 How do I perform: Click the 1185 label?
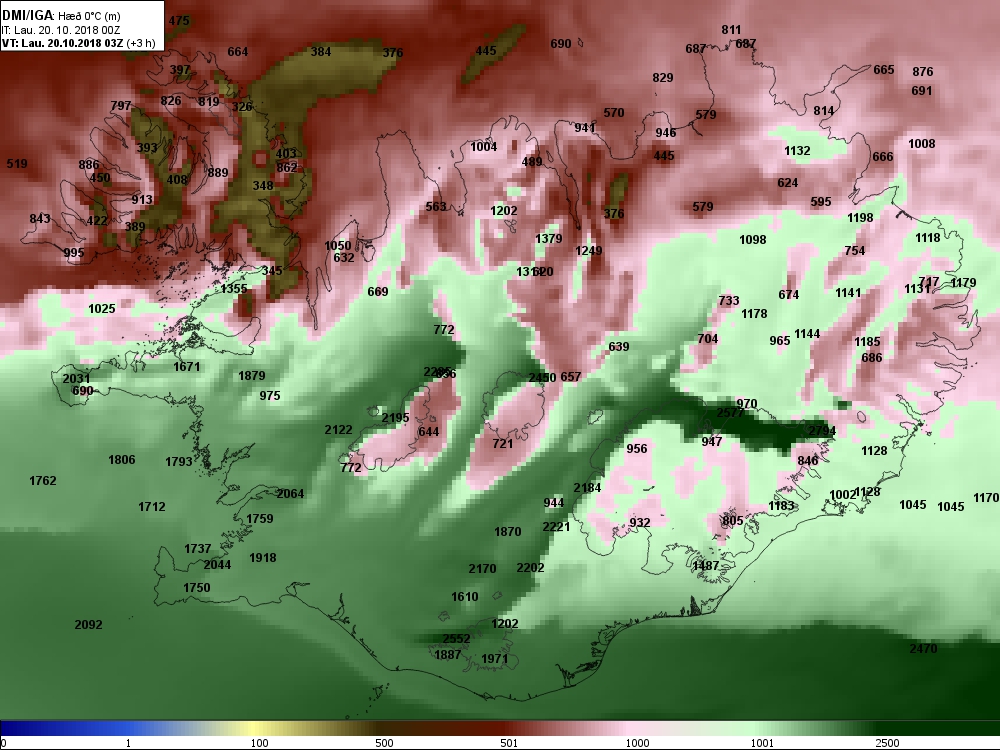pos(867,342)
